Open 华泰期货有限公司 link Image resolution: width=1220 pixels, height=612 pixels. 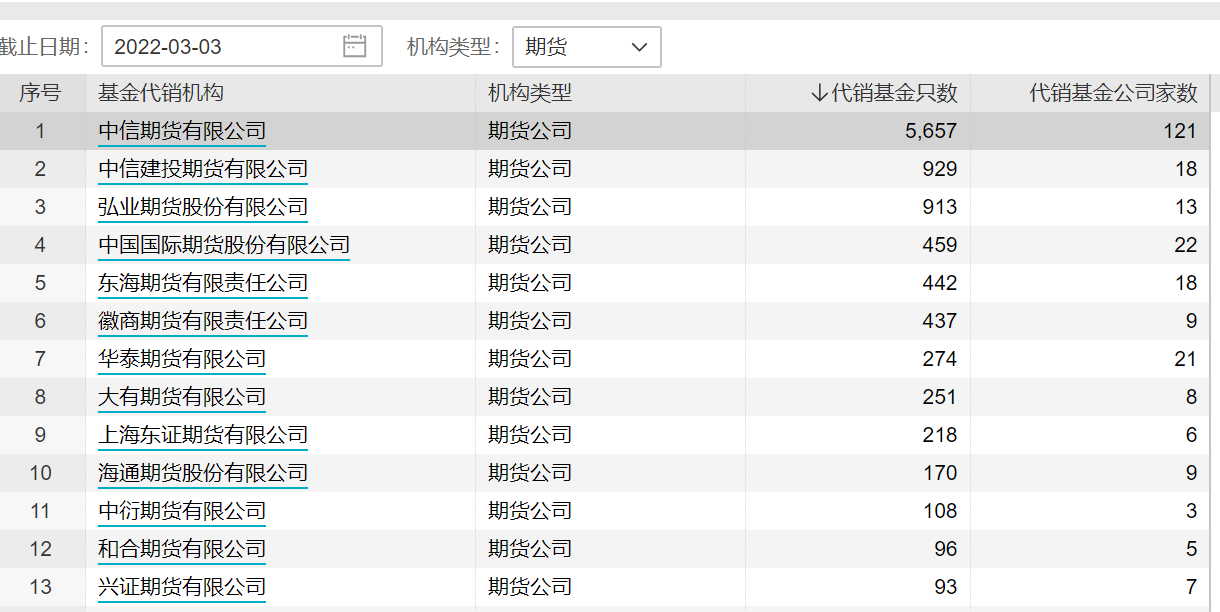pos(182,359)
